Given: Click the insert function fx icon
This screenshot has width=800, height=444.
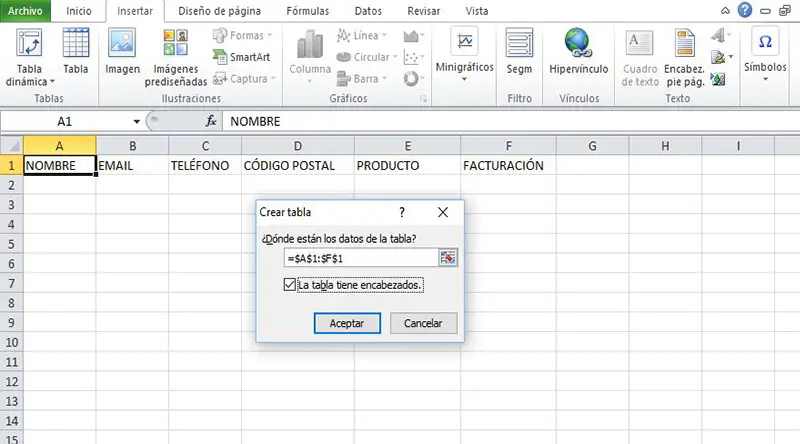Looking at the screenshot, I should tap(211, 121).
